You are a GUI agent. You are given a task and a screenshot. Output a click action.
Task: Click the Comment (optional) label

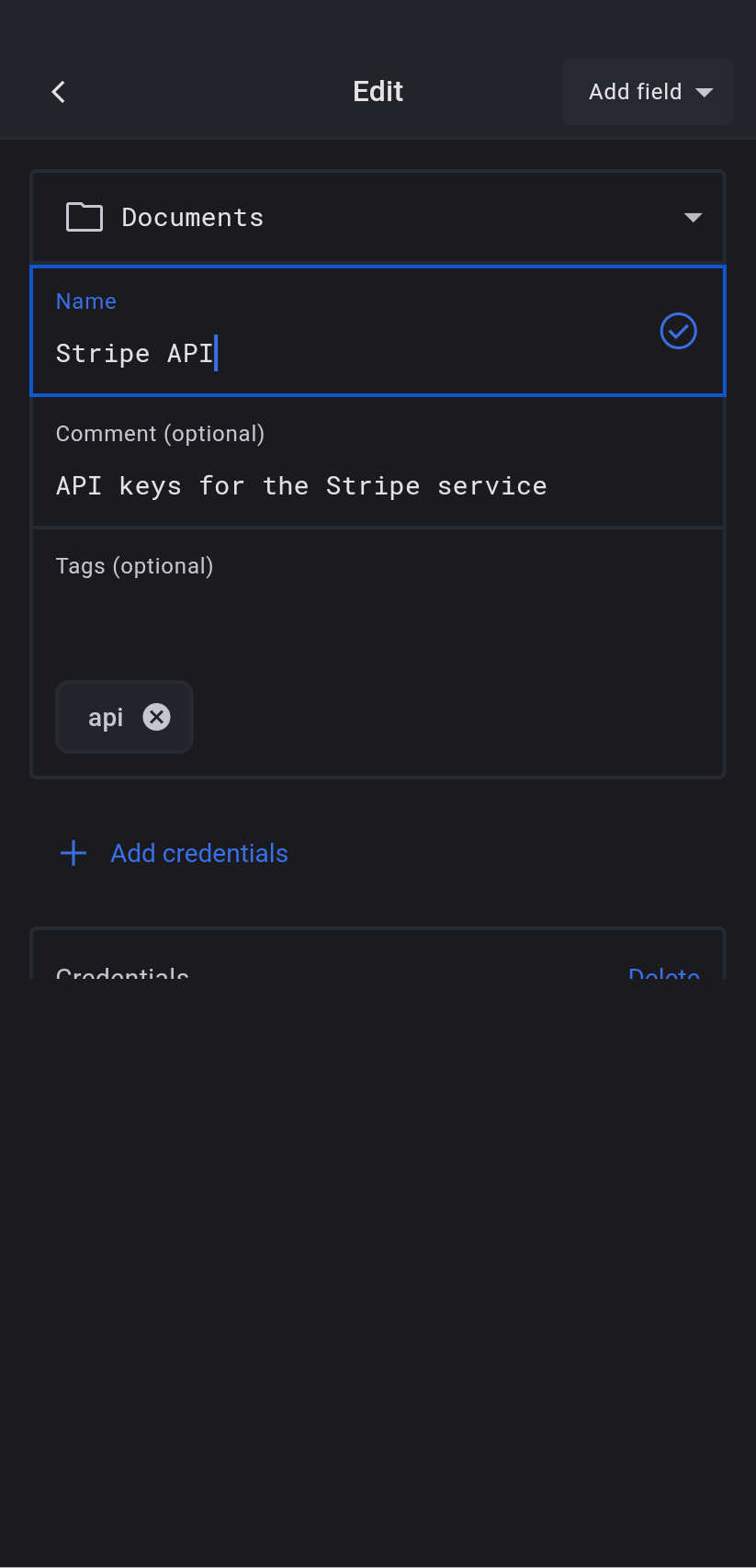160,434
